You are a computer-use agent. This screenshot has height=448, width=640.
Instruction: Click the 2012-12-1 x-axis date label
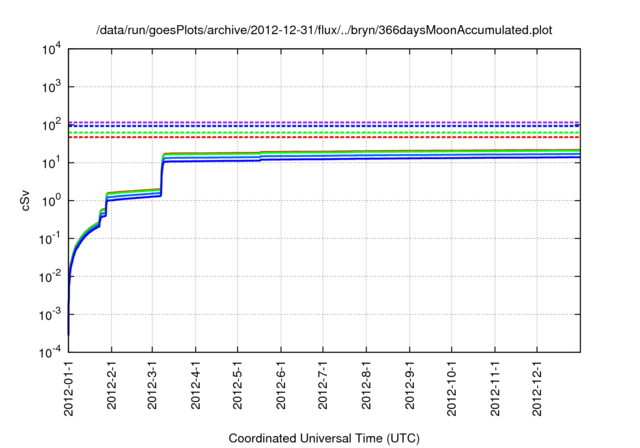point(537,388)
